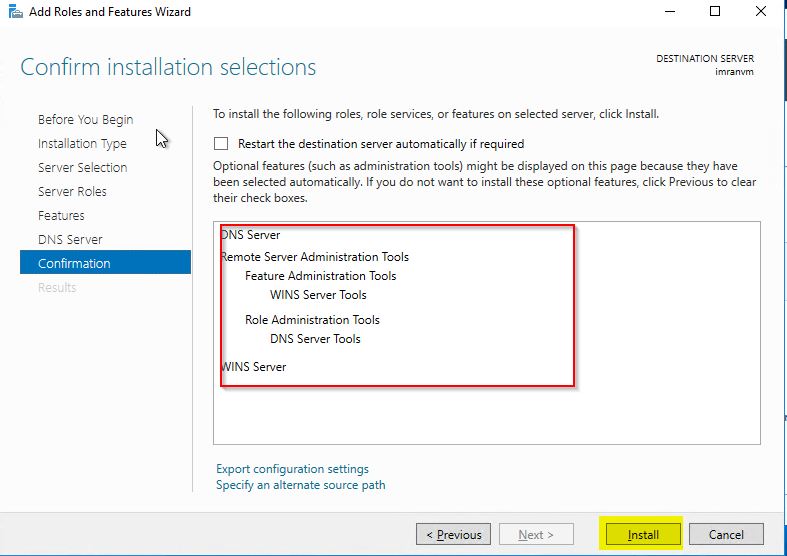Select DNS Server in the selections list
787x556 pixels.
[250, 235]
